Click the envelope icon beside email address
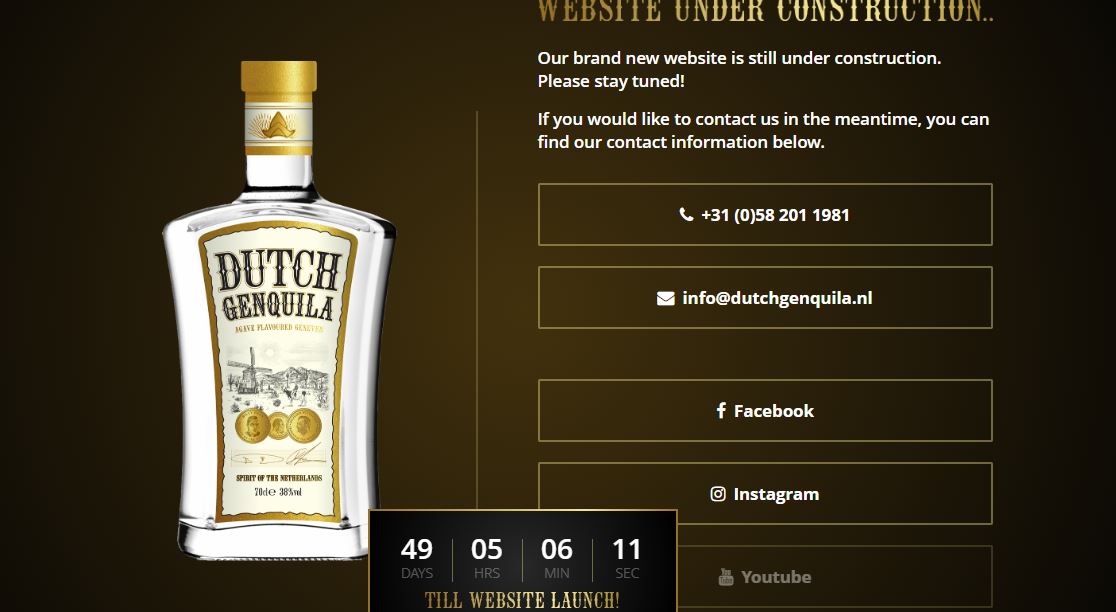 point(665,298)
